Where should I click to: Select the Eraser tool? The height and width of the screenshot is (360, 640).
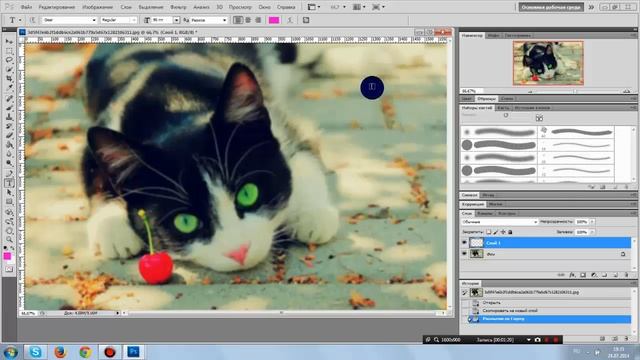pyautogui.click(x=9, y=135)
